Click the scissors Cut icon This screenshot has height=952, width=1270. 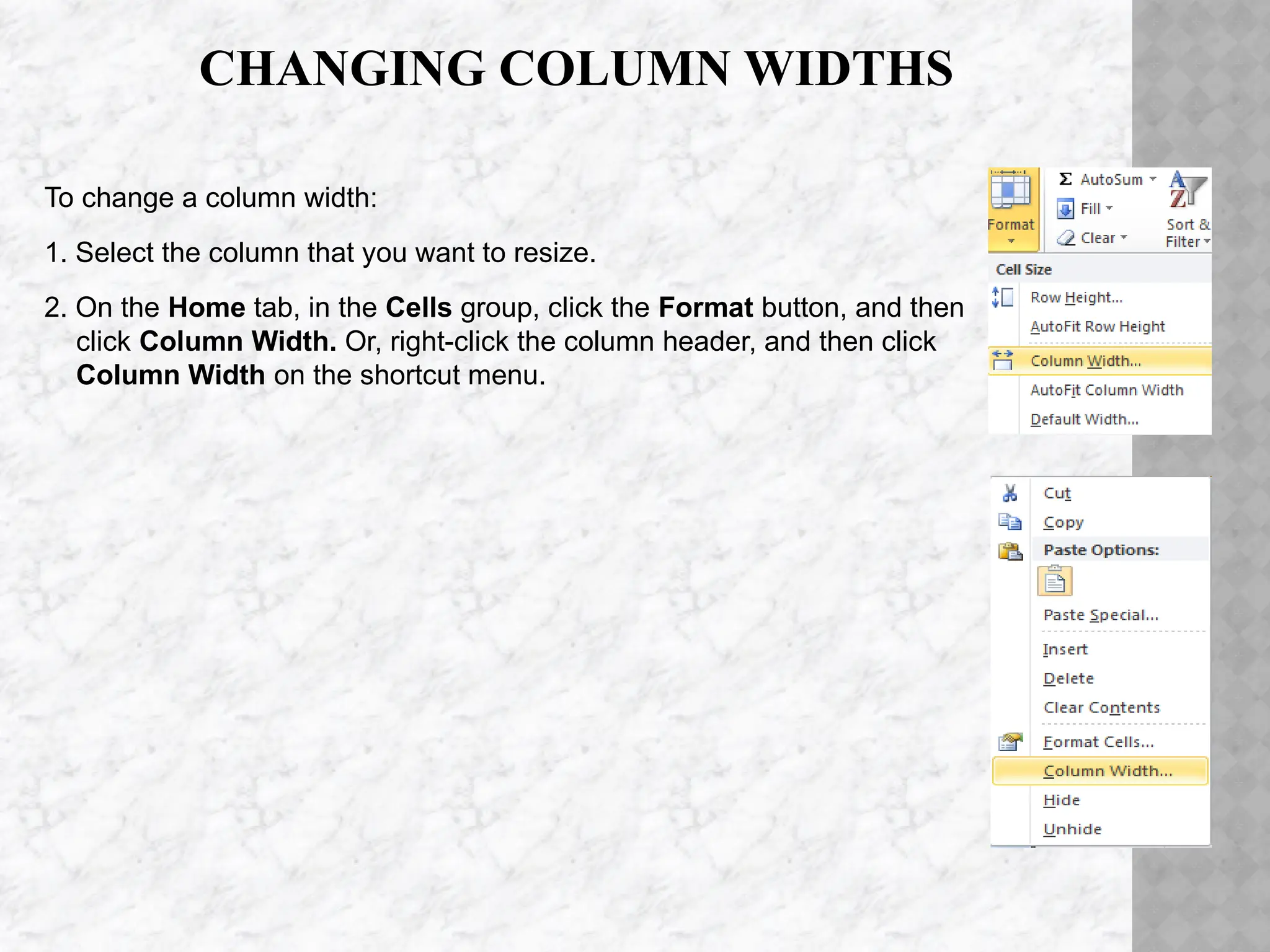1010,493
